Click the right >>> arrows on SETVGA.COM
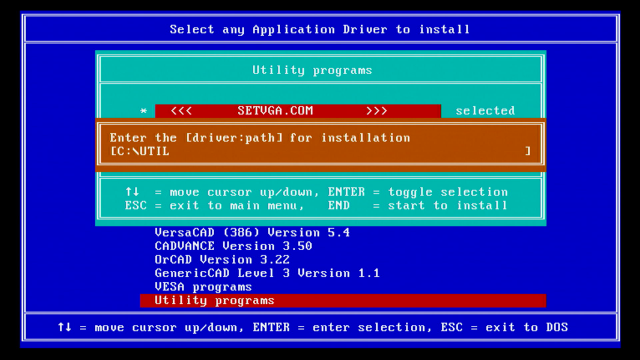The height and width of the screenshot is (360, 640). [x=376, y=111]
